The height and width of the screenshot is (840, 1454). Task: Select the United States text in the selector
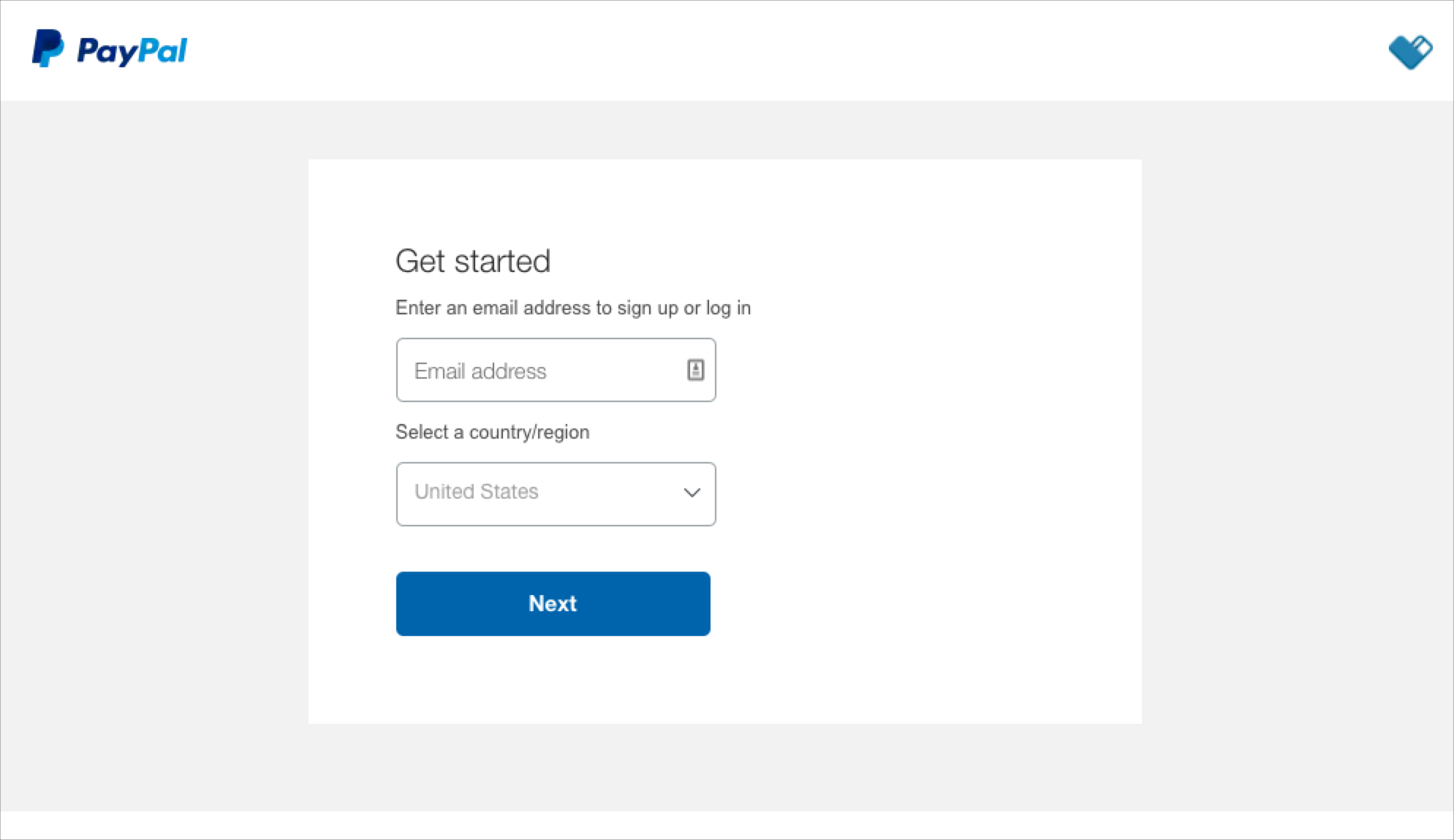[x=477, y=491]
